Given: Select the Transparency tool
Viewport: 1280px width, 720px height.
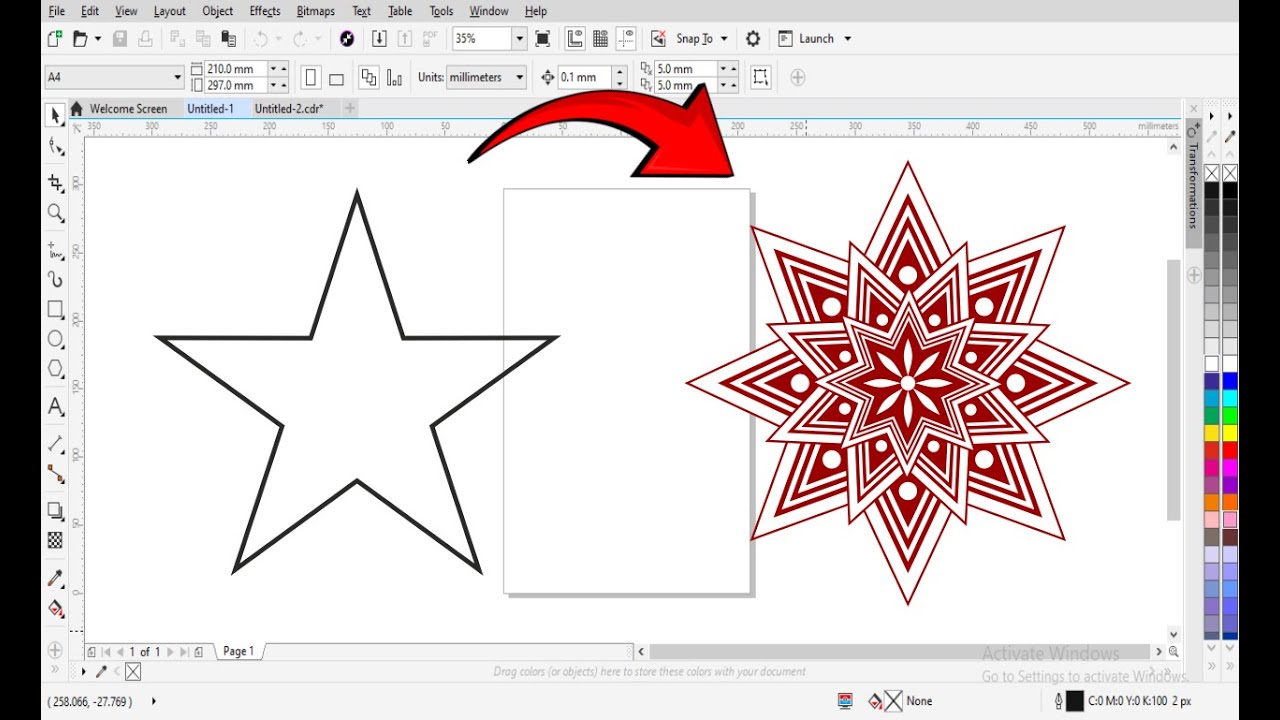Looking at the screenshot, I should click(x=56, y=540).
